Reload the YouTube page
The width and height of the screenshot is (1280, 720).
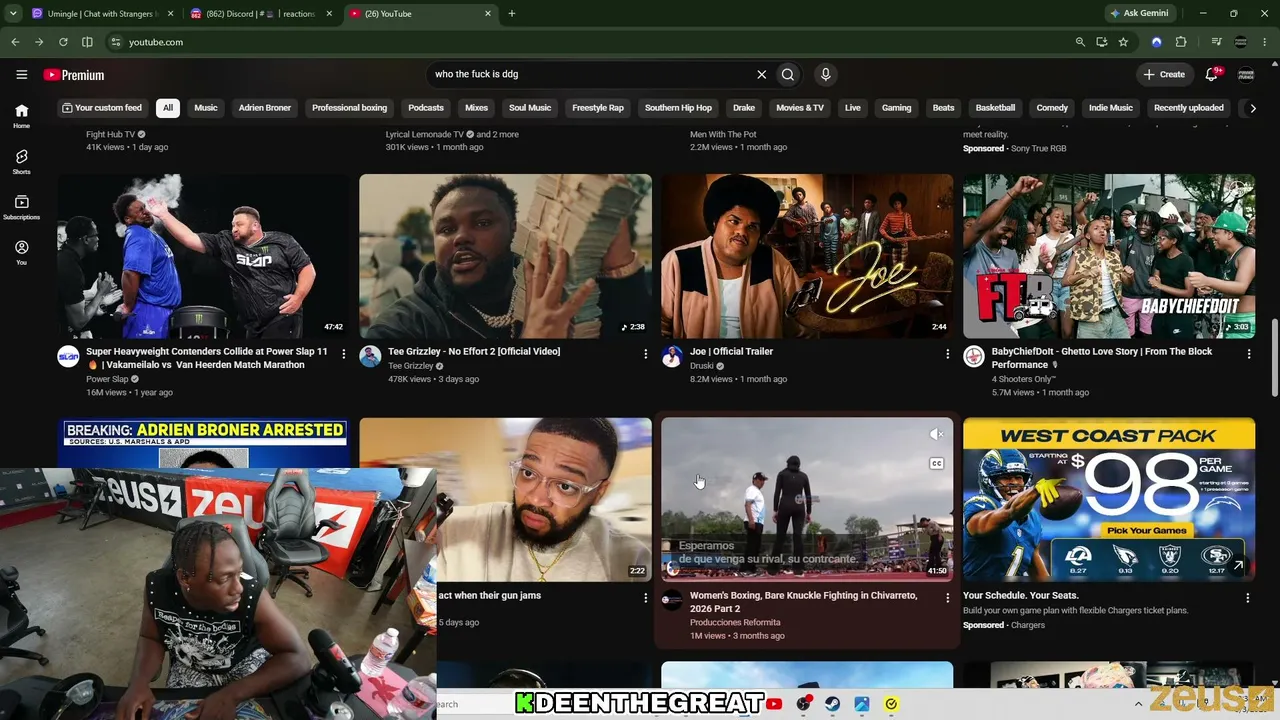click(x=63, y=42)
